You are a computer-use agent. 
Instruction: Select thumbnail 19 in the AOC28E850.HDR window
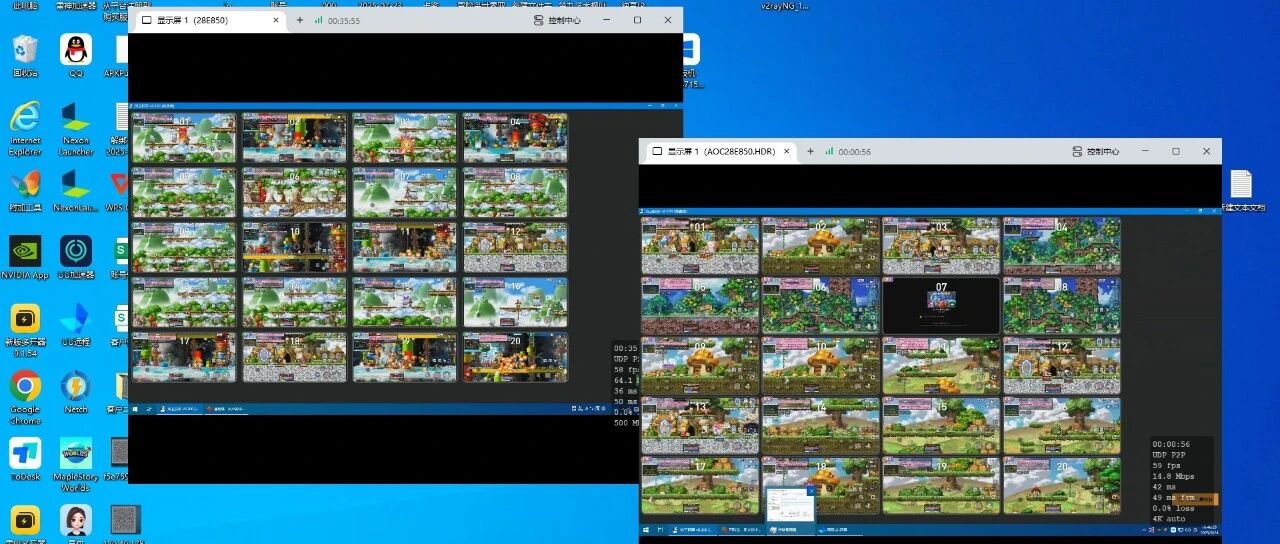[x=941, y=486]
